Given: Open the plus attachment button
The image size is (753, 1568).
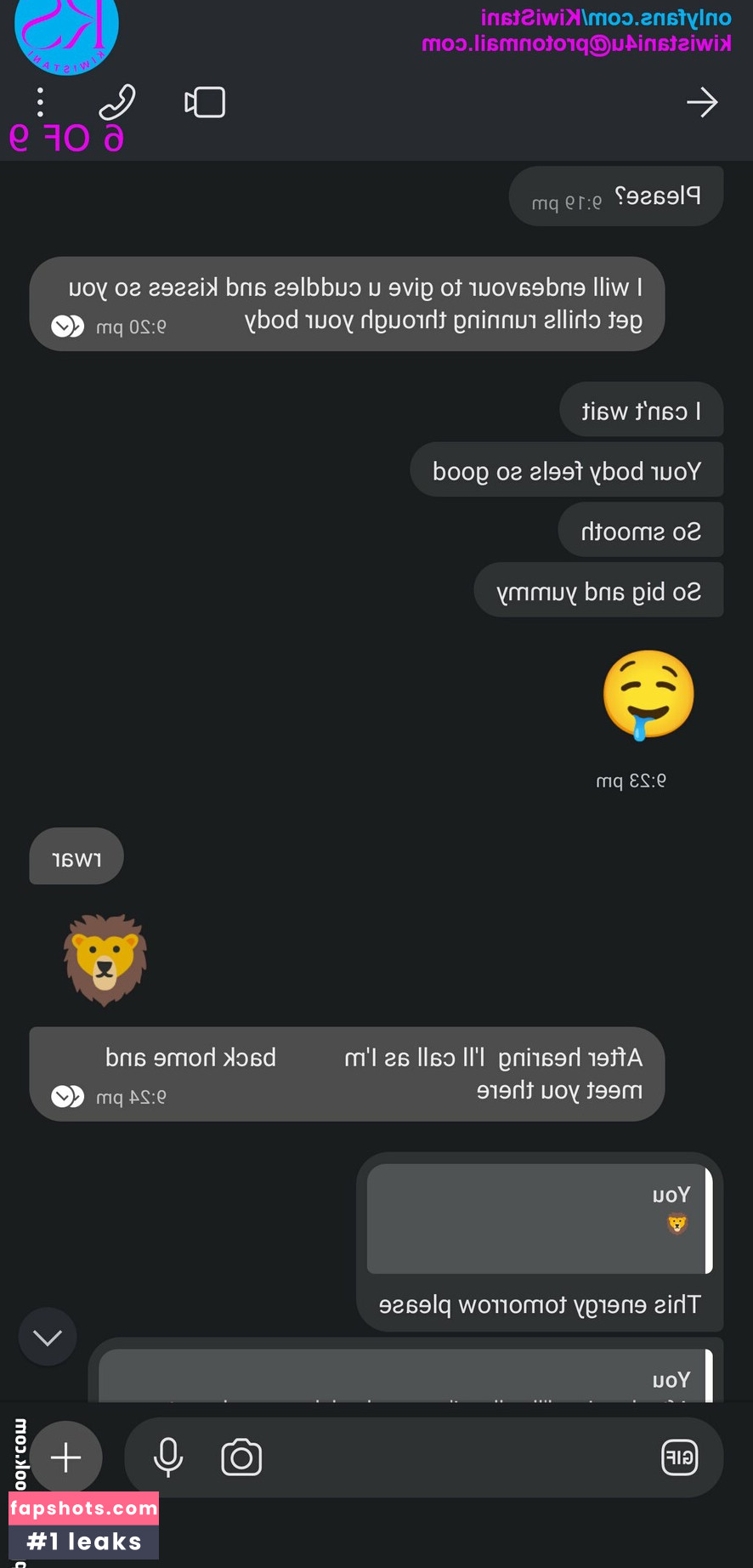Looking at the screenshot, I should point(65,1457).
